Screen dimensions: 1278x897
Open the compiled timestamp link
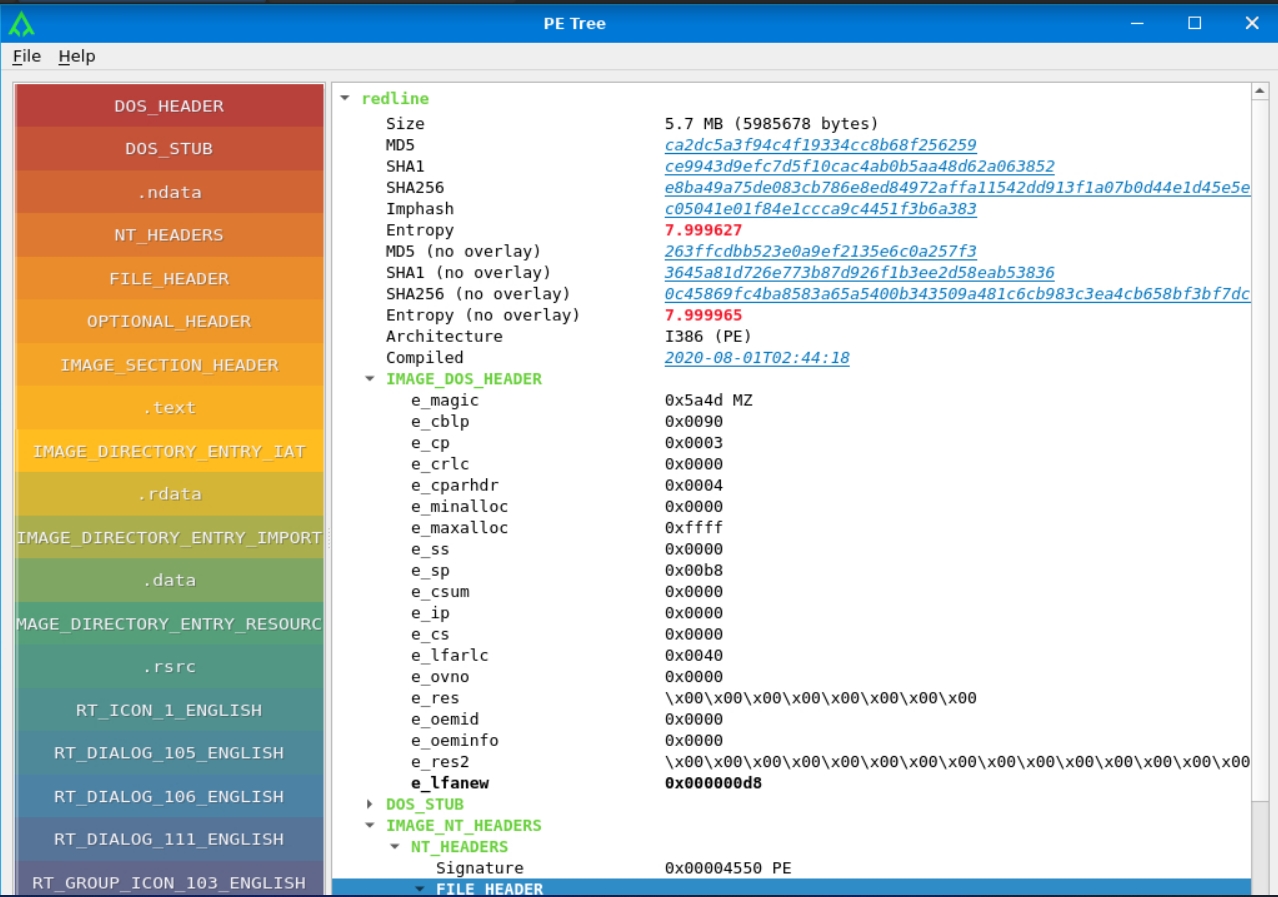(757, 358)
